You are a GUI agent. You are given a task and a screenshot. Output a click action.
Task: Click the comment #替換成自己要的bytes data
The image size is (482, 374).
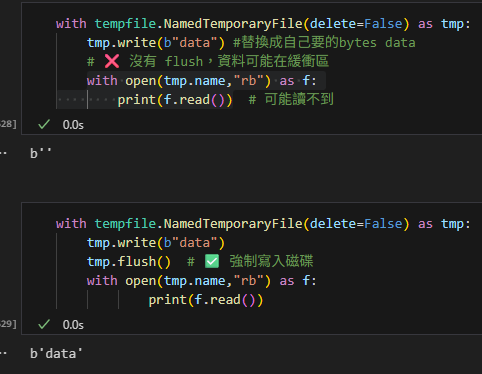(324, 43)
